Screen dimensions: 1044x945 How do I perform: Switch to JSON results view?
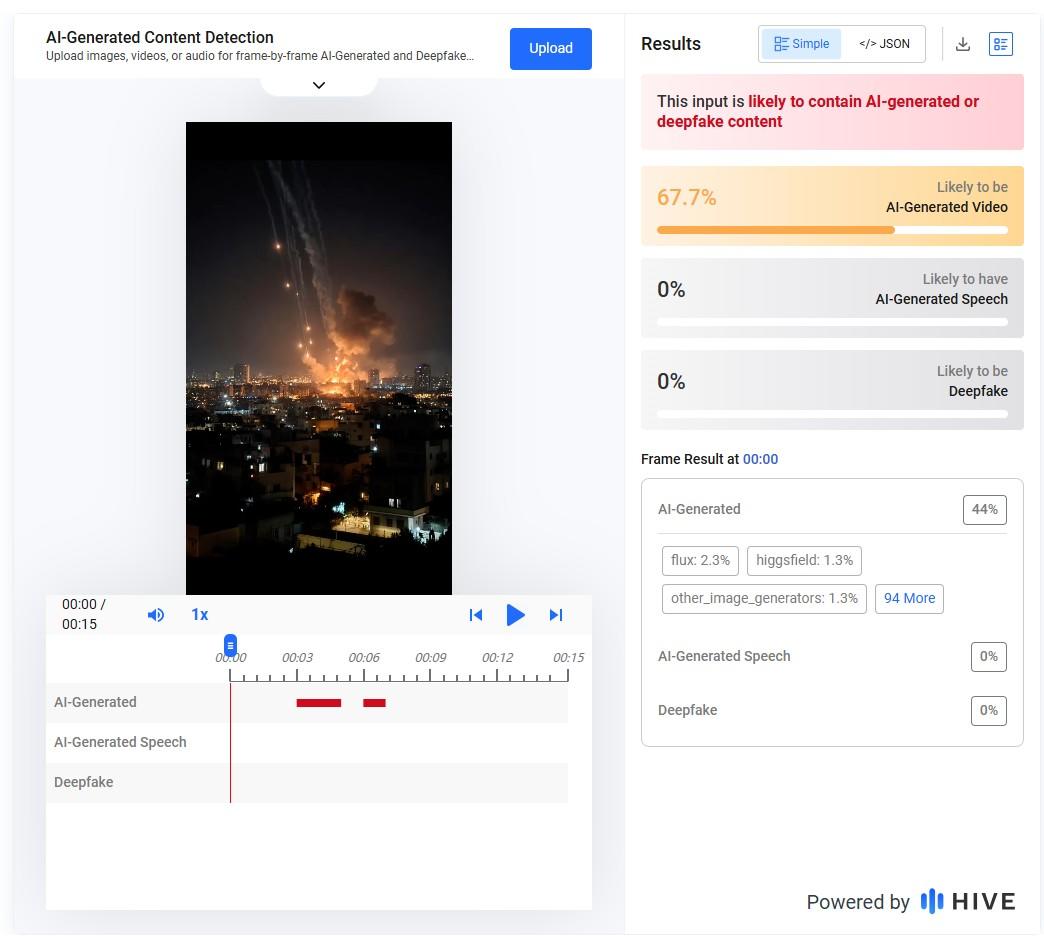click(884, 44)
